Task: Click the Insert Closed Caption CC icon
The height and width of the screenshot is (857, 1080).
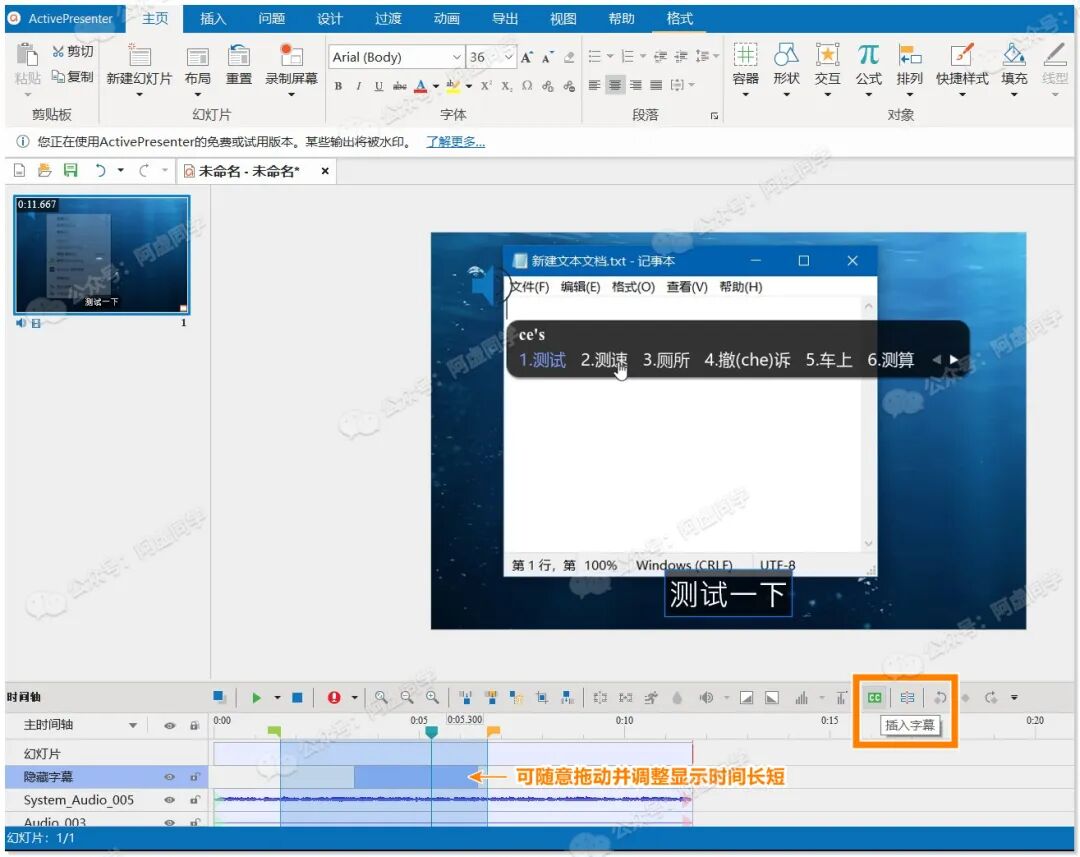Action: coord(874,698)
